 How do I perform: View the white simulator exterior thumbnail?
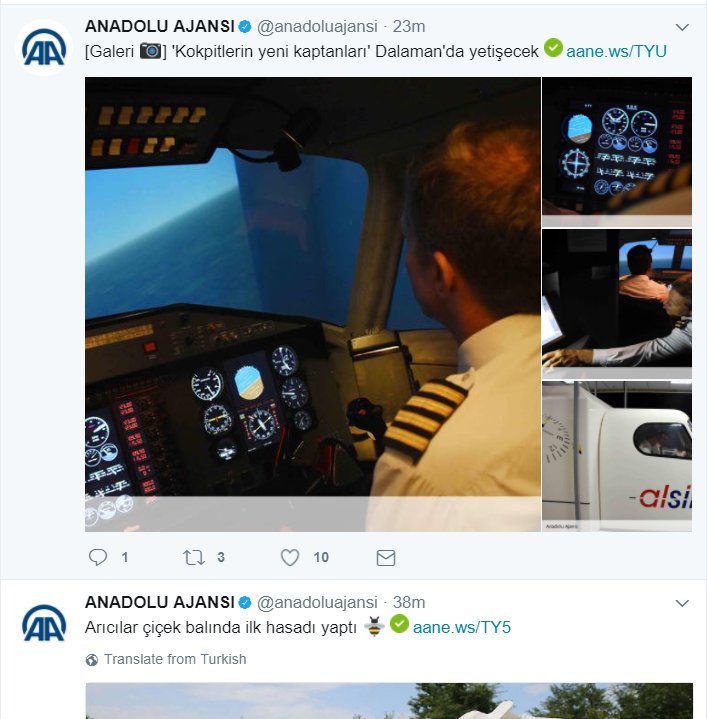[617, 456]
